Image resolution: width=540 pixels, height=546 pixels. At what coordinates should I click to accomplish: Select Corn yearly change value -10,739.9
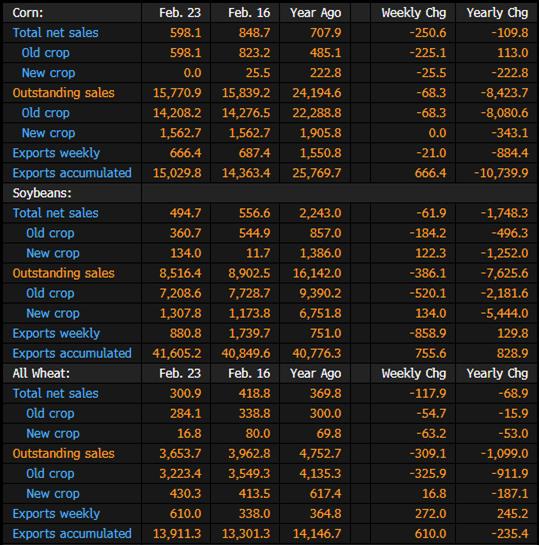pos(501,173)
